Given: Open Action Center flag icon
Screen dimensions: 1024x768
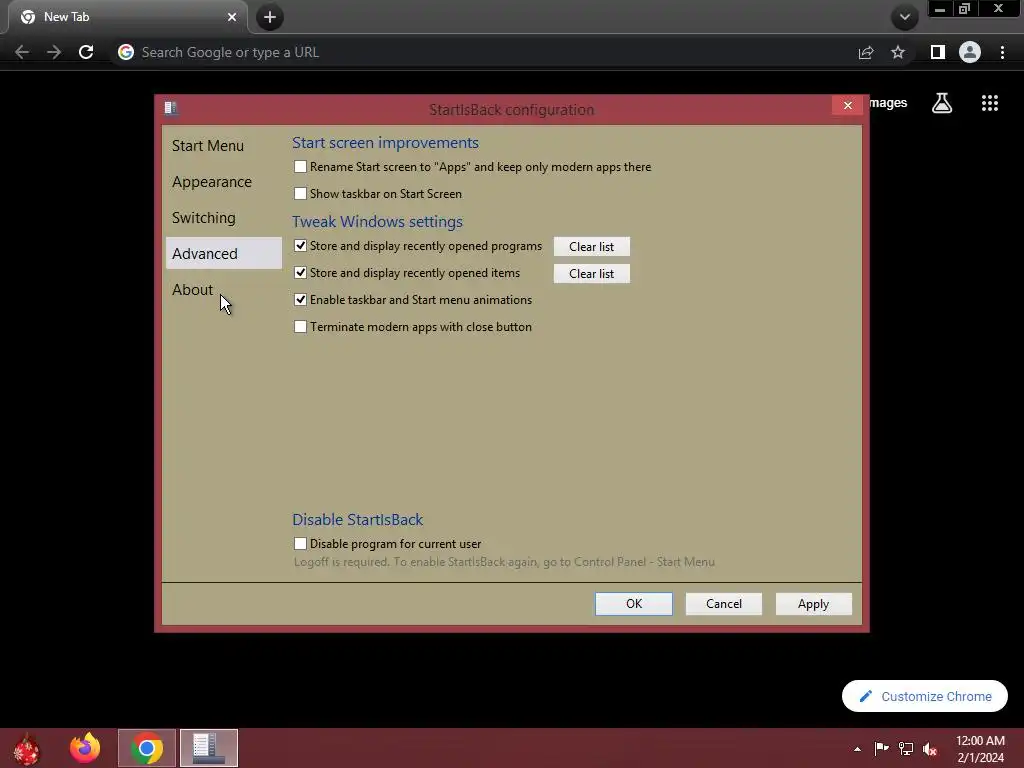Looking at the screenshot, I should [x=881, y=748].
